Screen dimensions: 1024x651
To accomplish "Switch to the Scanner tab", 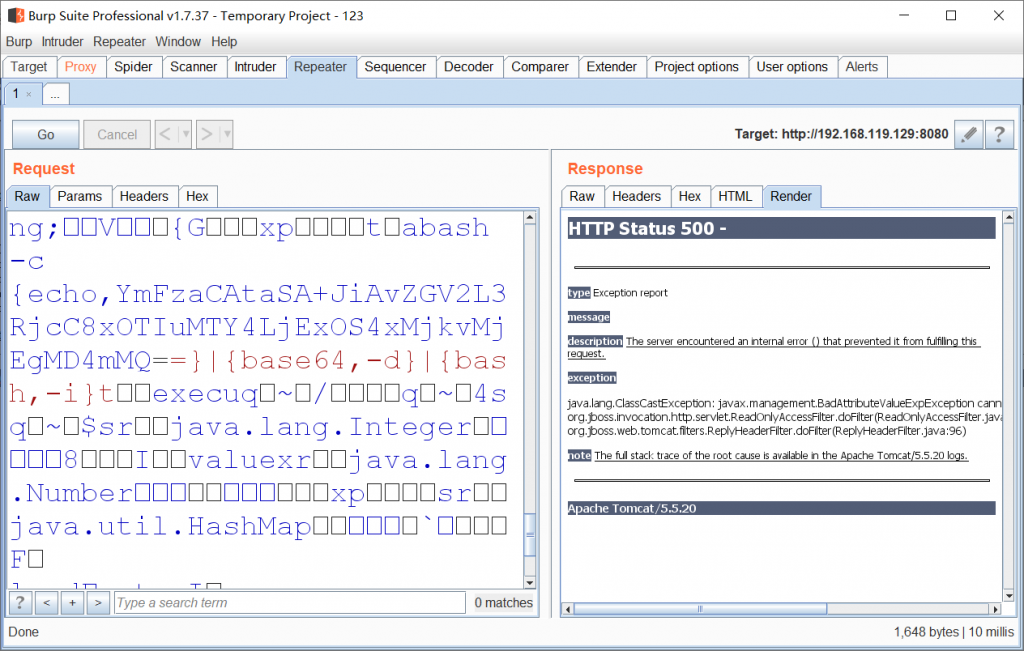I will click(x=193, y=67).
